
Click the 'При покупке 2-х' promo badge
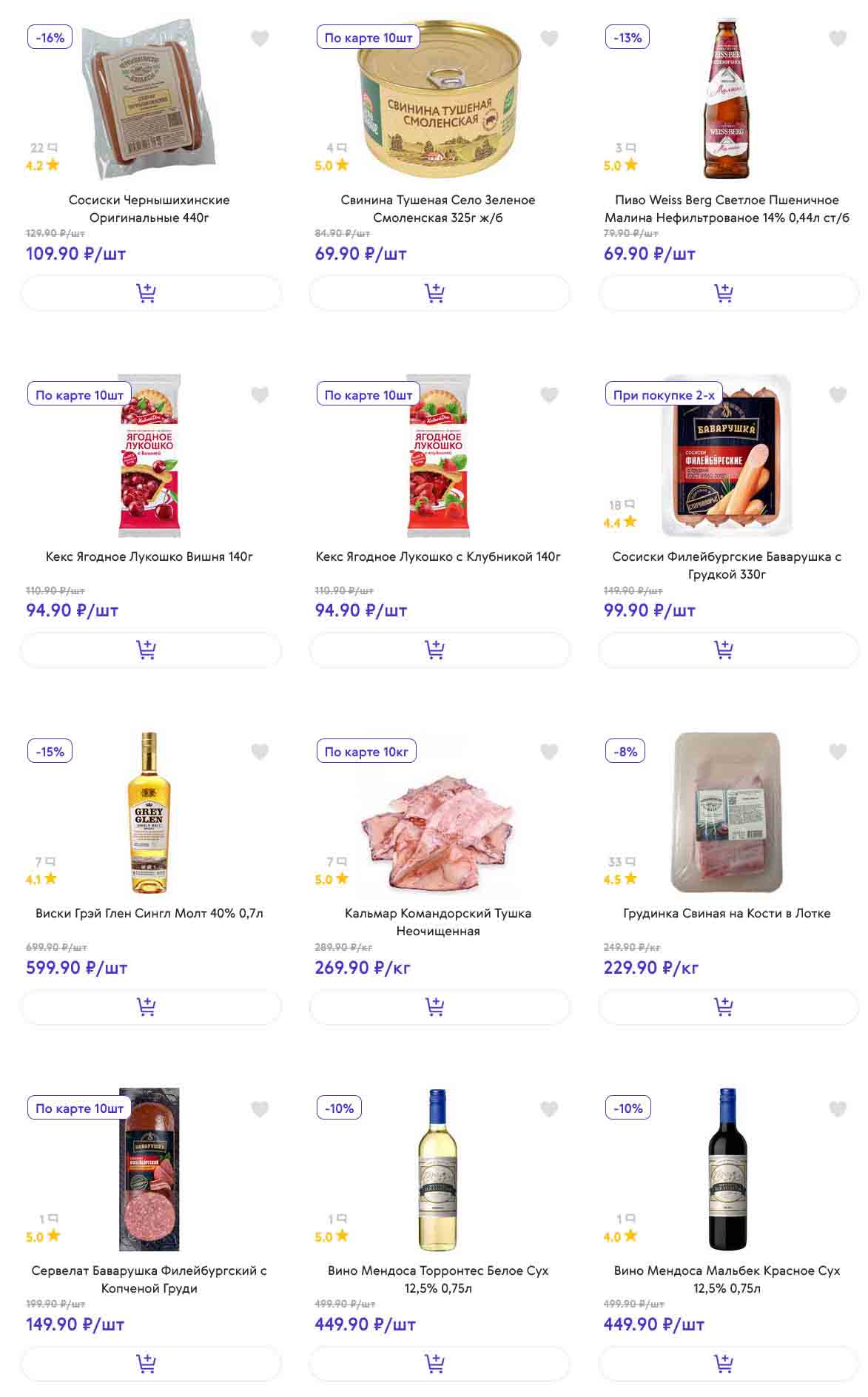[664, 395]
